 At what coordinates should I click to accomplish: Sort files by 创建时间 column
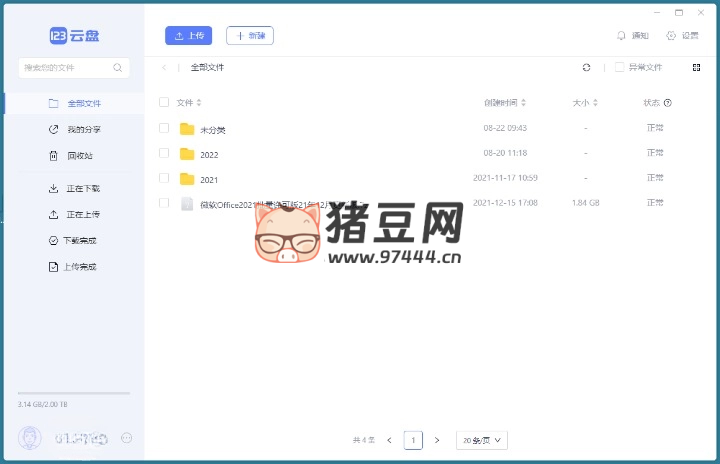[505, 103]
